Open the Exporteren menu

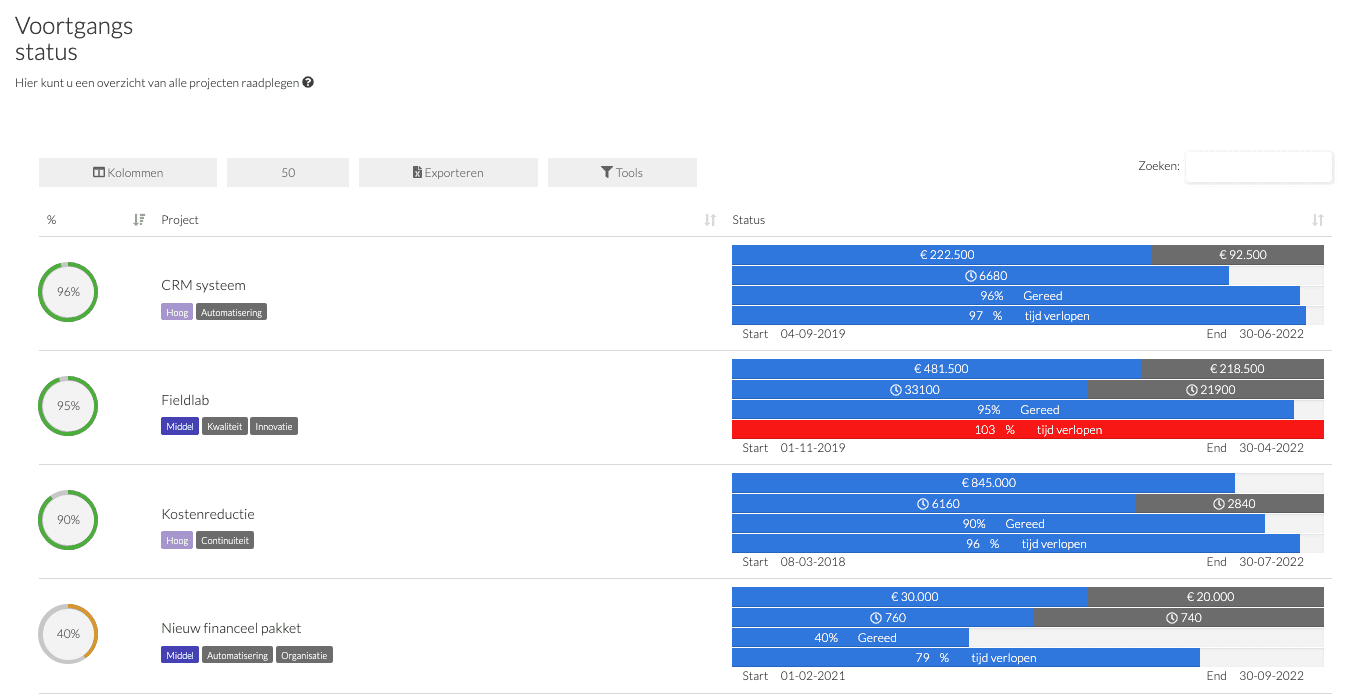tap(448, 173)
